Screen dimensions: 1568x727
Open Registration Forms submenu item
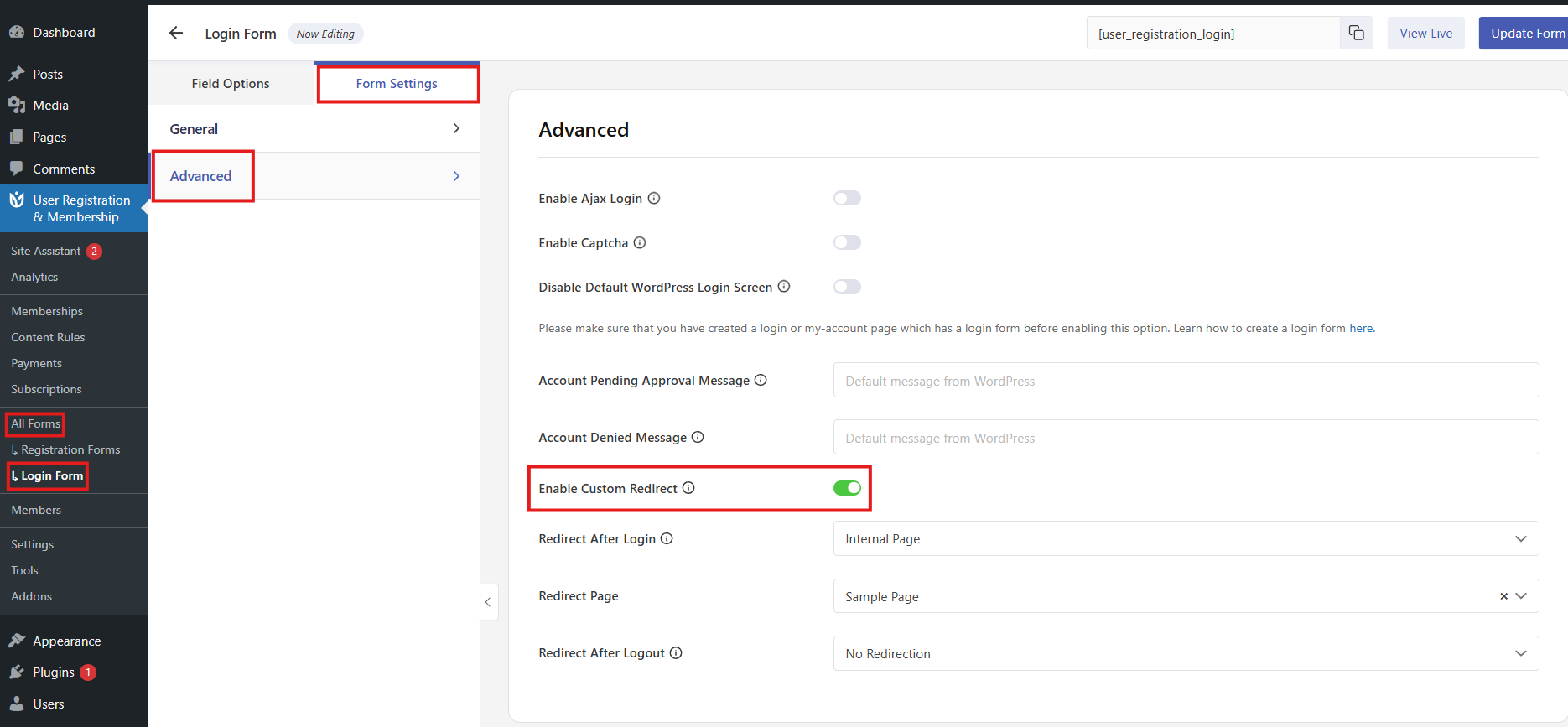pos(70,449)
